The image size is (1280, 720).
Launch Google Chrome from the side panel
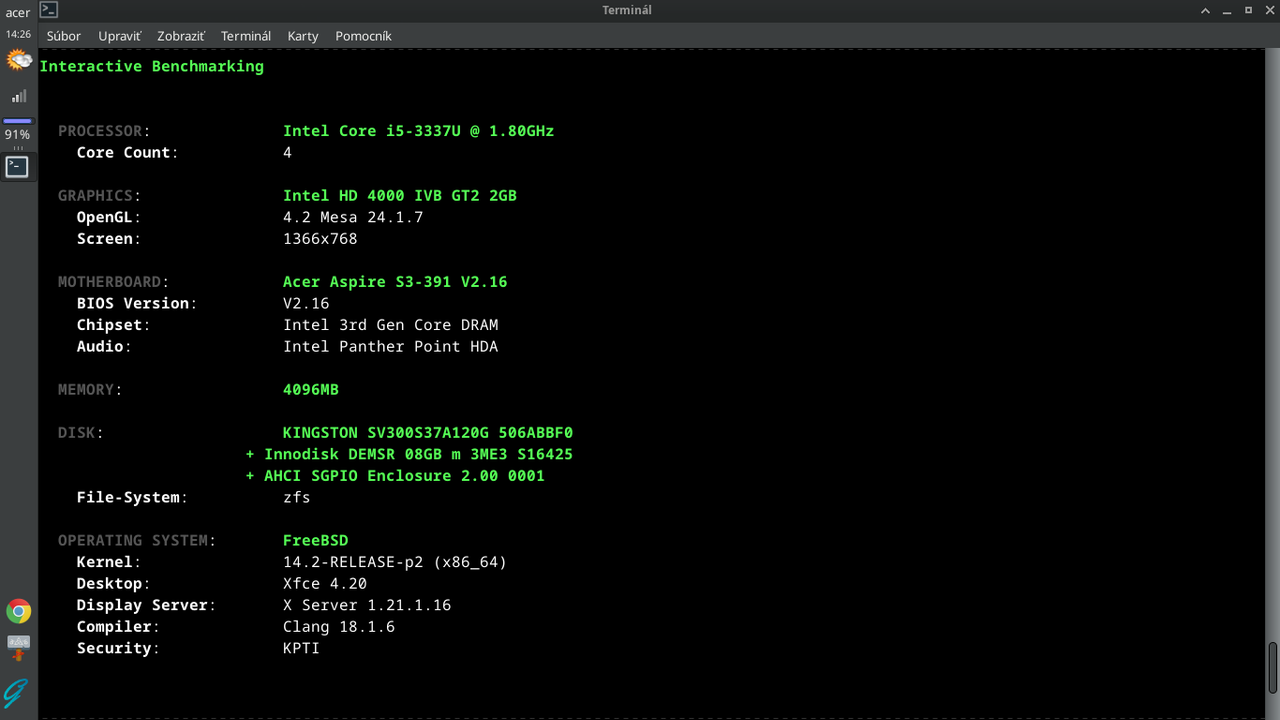pyautogui.click(x=18, y=611)
